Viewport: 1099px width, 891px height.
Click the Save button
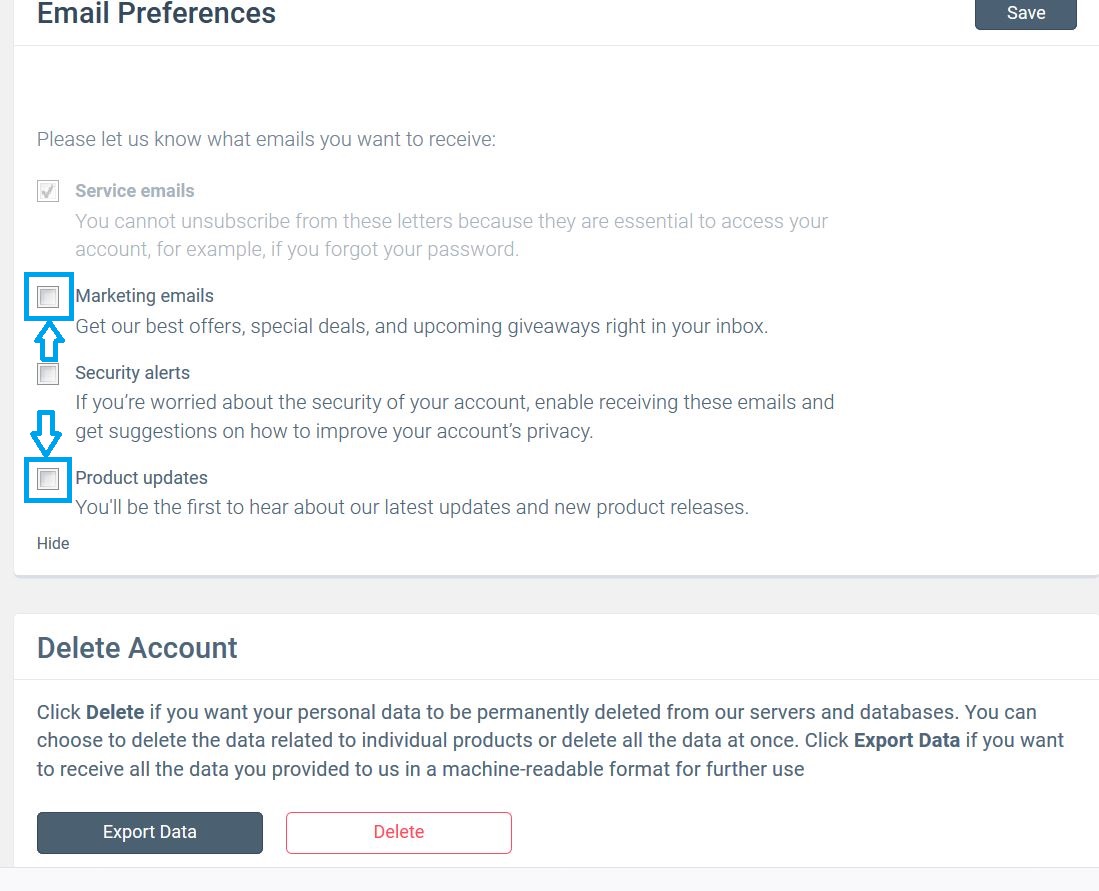tap(1025, 14)
